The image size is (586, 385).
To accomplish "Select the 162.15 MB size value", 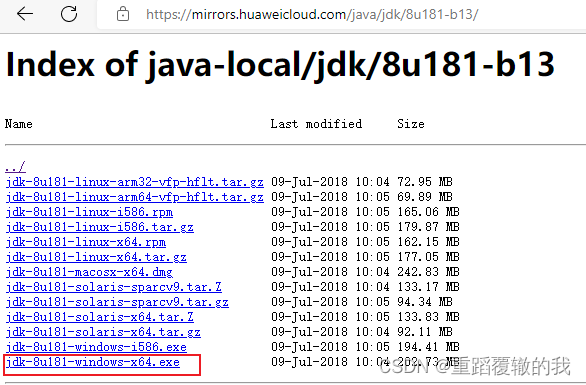I will [x=428, y=242].
